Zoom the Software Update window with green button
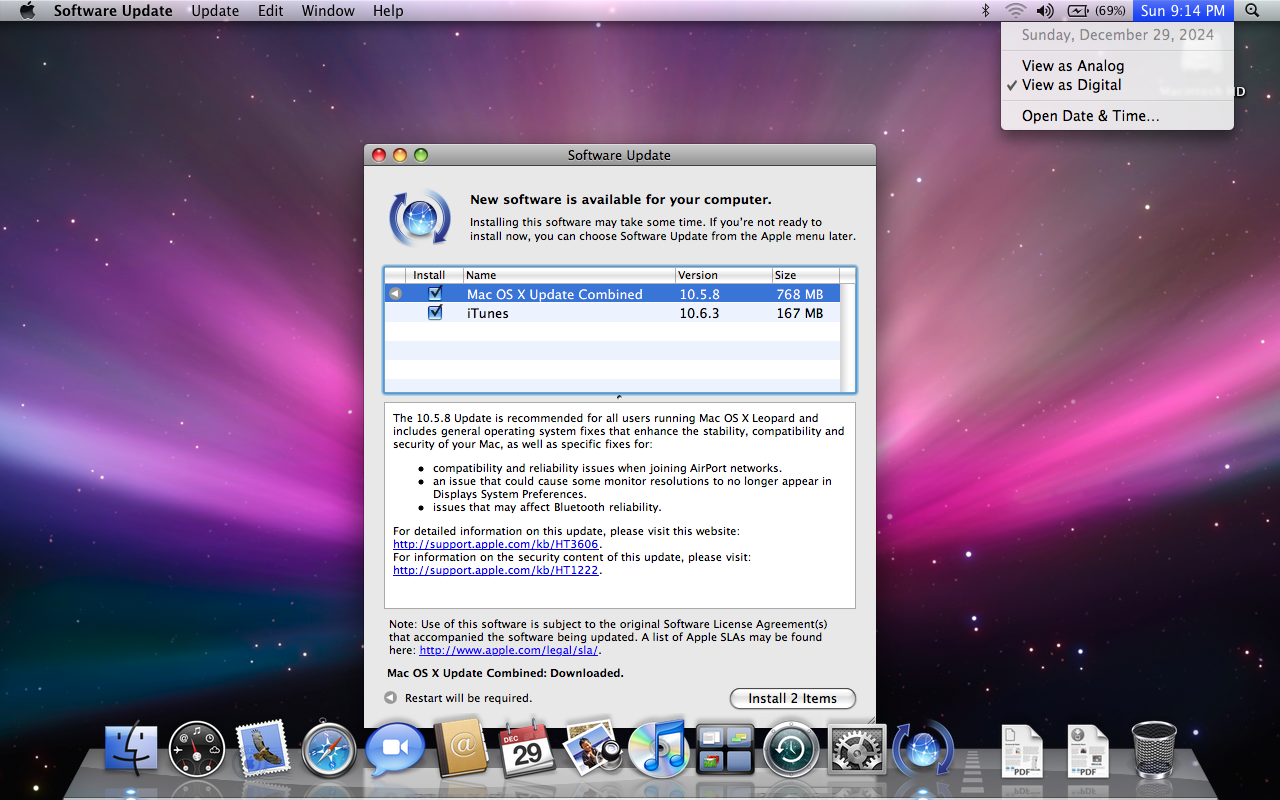 [x=421, y=155]
